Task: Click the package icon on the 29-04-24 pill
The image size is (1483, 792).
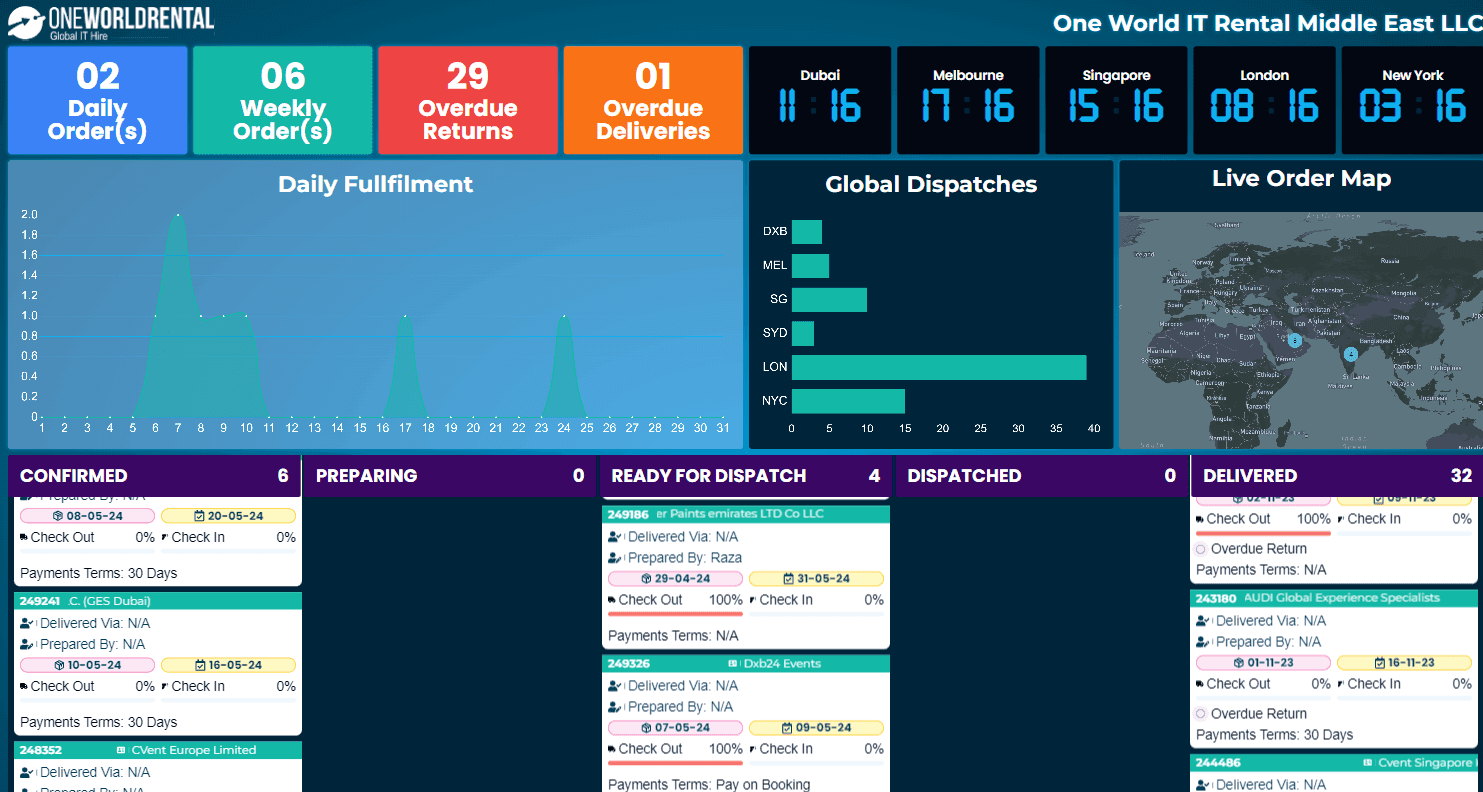Action: point(645,578)
